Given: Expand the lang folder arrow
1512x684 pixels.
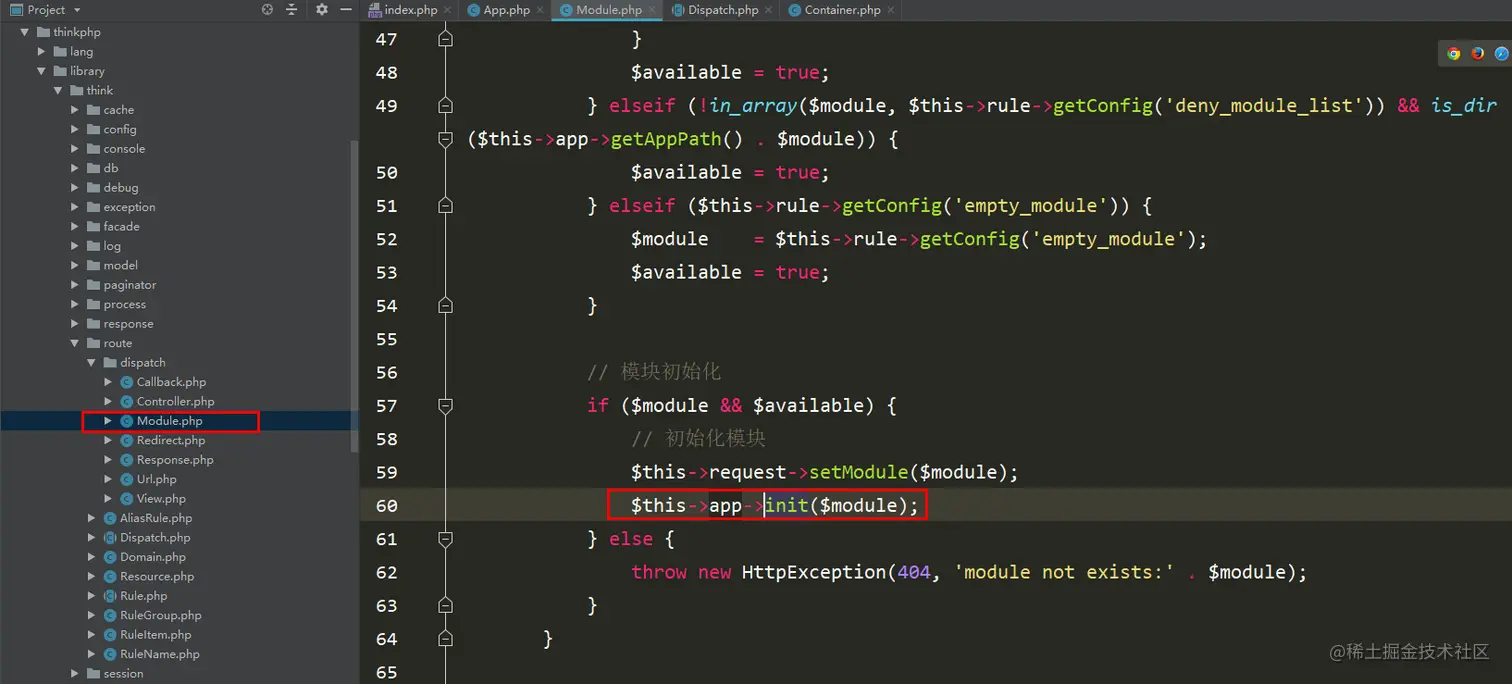Looking at the screenshot, I should [x=42, y=52].
